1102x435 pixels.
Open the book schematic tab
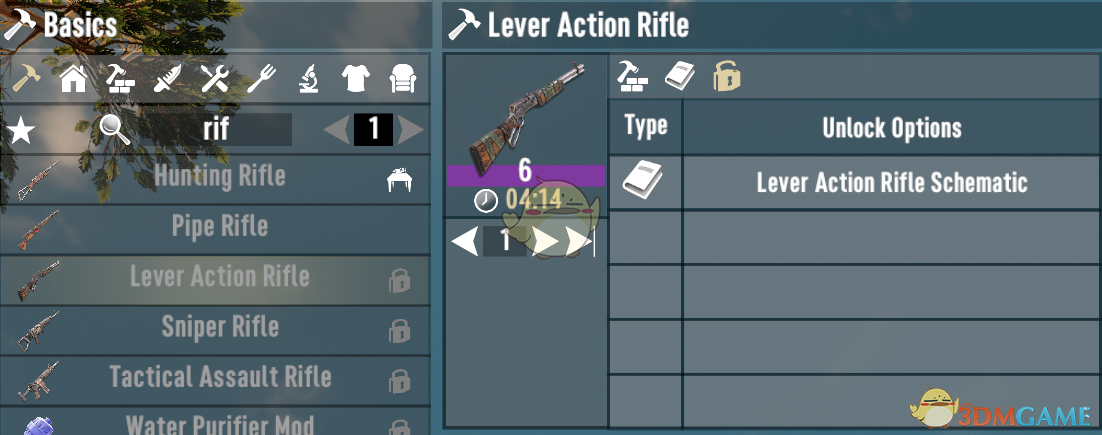point(680,76)
